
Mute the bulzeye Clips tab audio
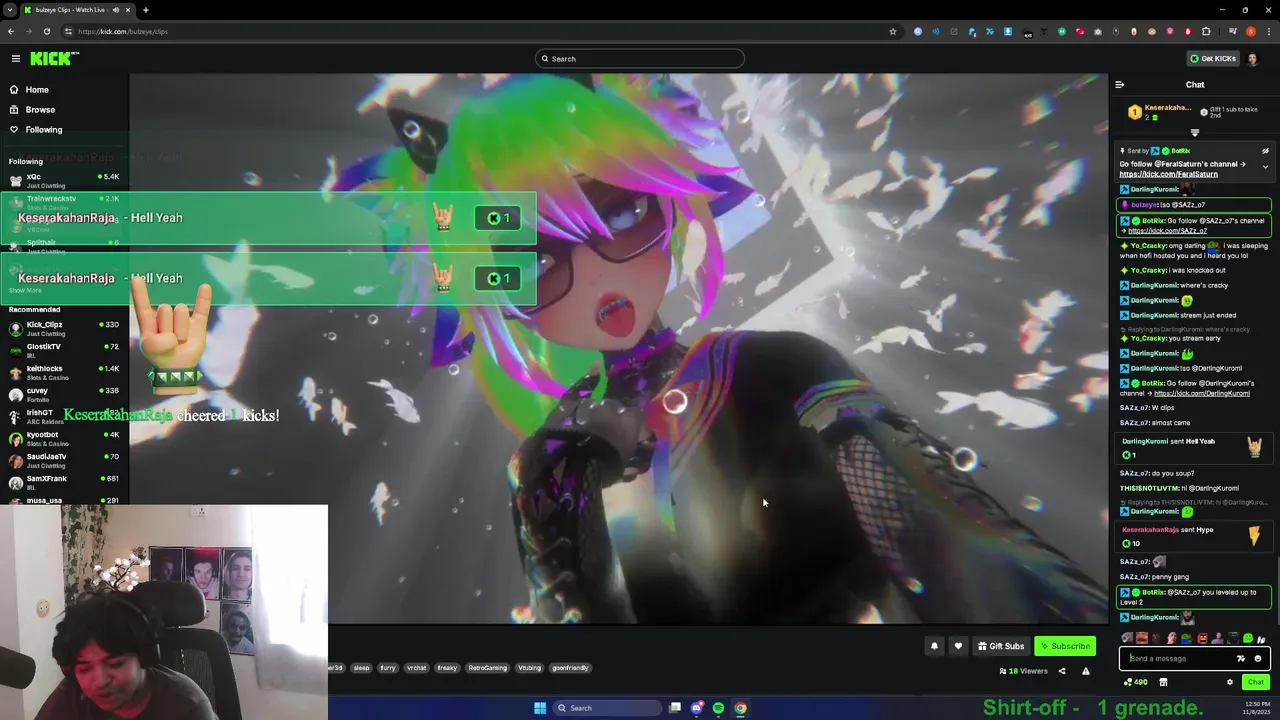[115, 10]
